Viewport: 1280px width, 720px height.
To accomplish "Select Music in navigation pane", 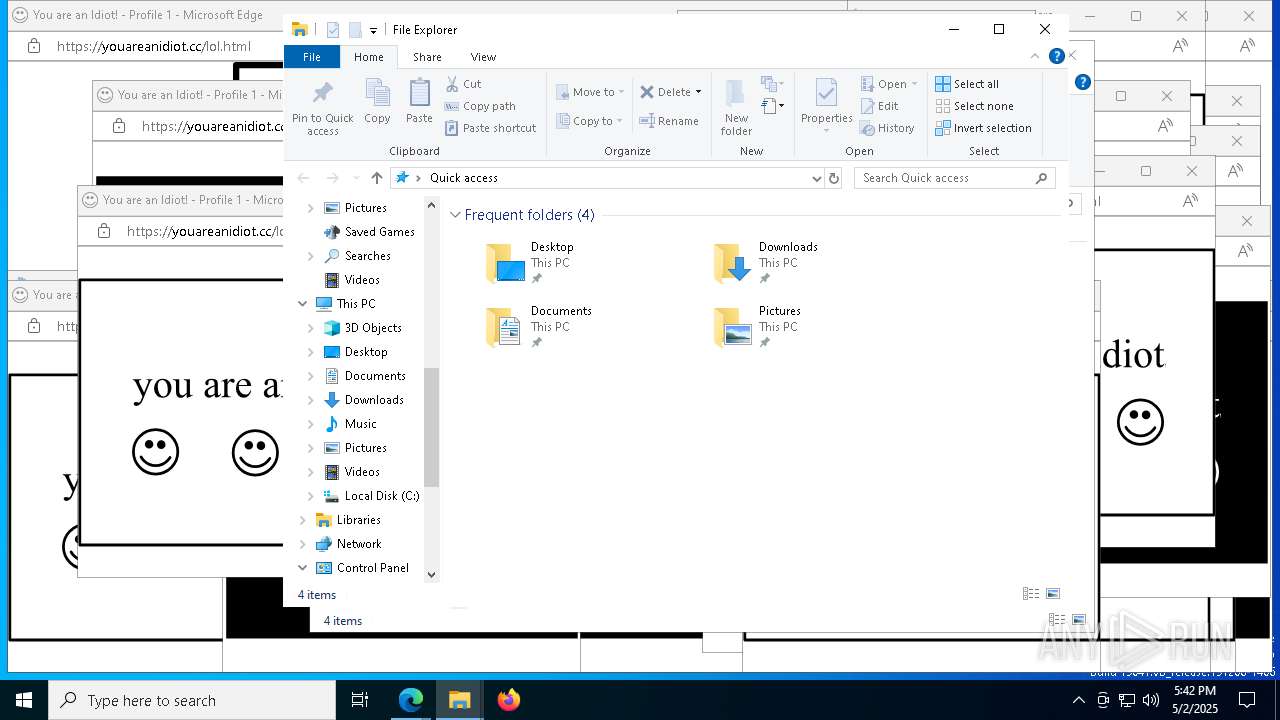I will pyautogui.click(x=360, y=424).
